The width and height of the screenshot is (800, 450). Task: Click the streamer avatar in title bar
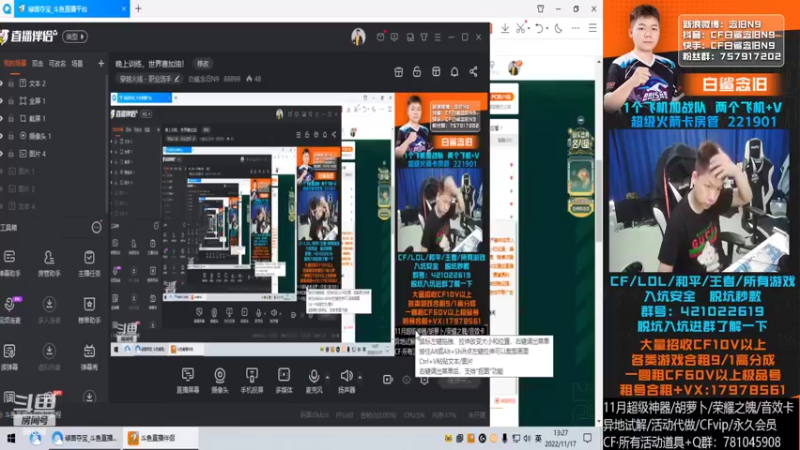tap(358, 37)
